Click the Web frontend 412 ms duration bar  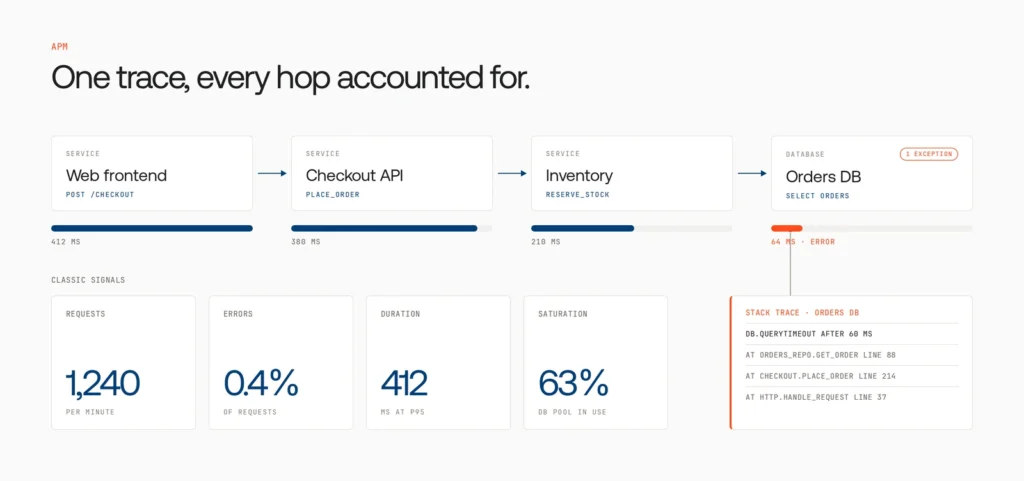(x=152, y=228)
